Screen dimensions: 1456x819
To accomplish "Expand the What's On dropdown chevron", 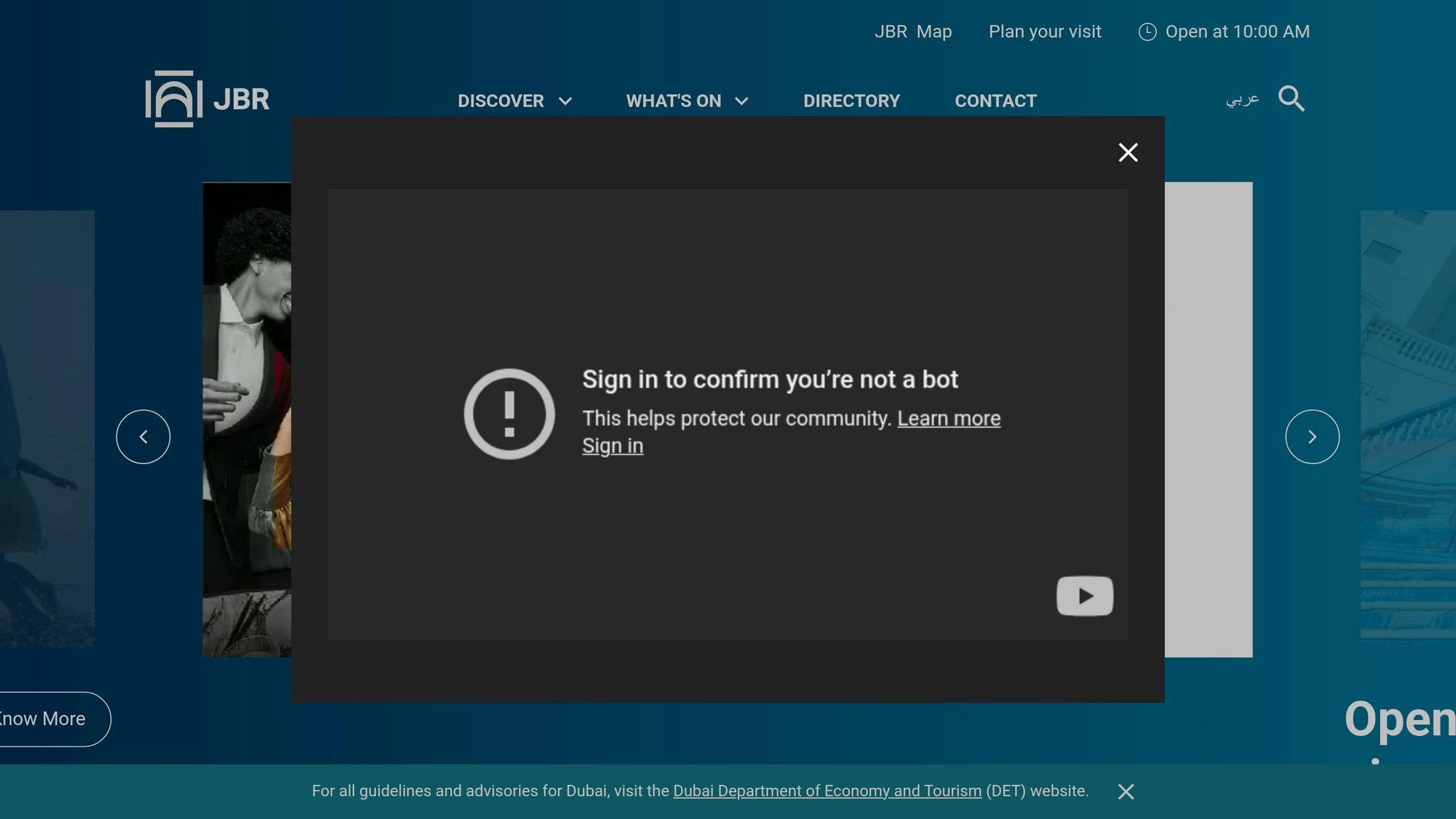I will [x=742, y=101].
